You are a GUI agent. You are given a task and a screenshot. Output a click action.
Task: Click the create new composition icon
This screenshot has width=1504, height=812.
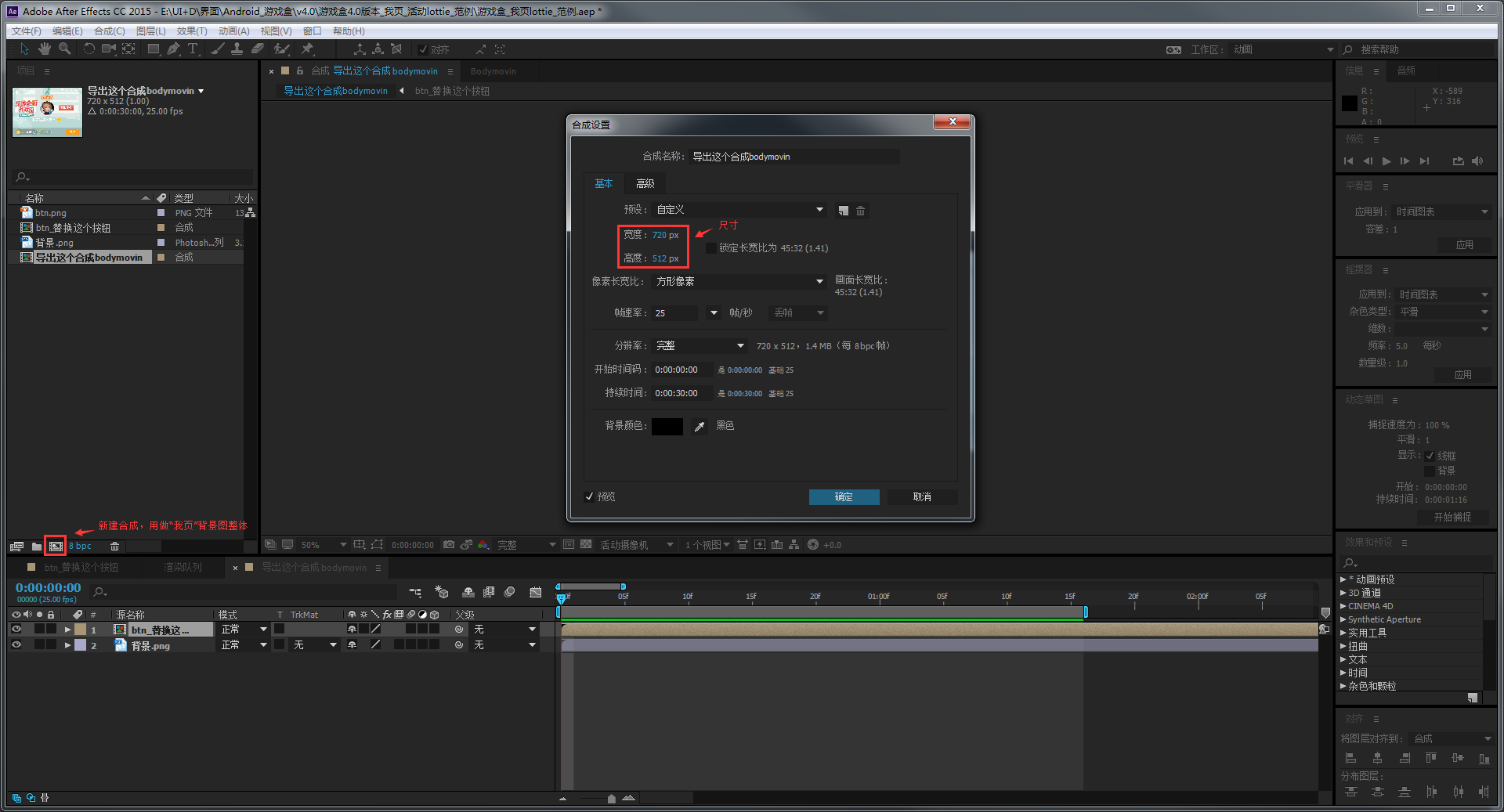(56, 546)
